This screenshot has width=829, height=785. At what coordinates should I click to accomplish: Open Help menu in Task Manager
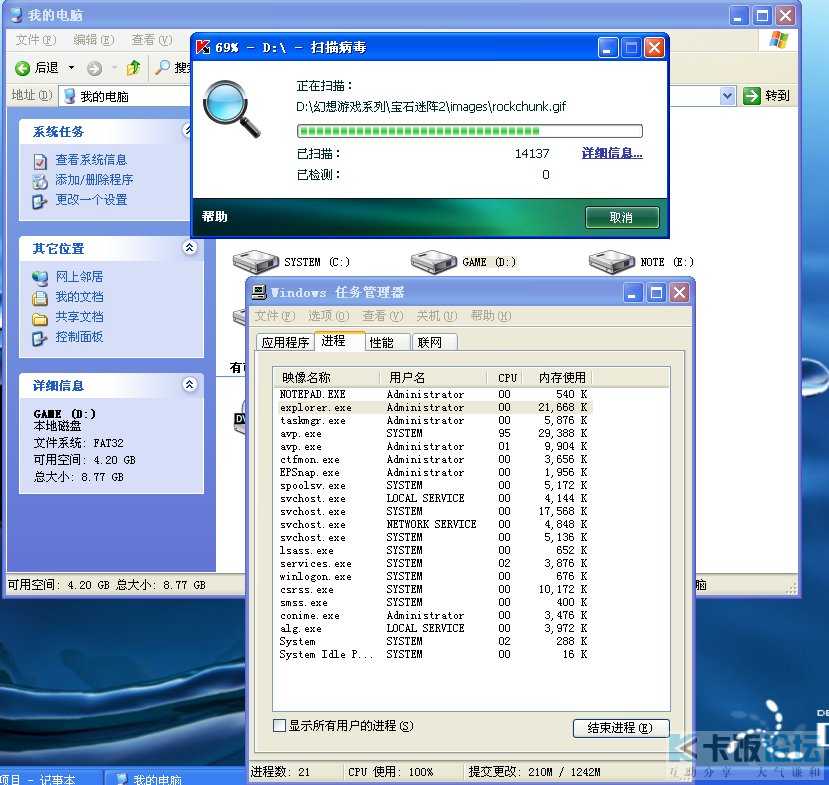pos(491,316)
